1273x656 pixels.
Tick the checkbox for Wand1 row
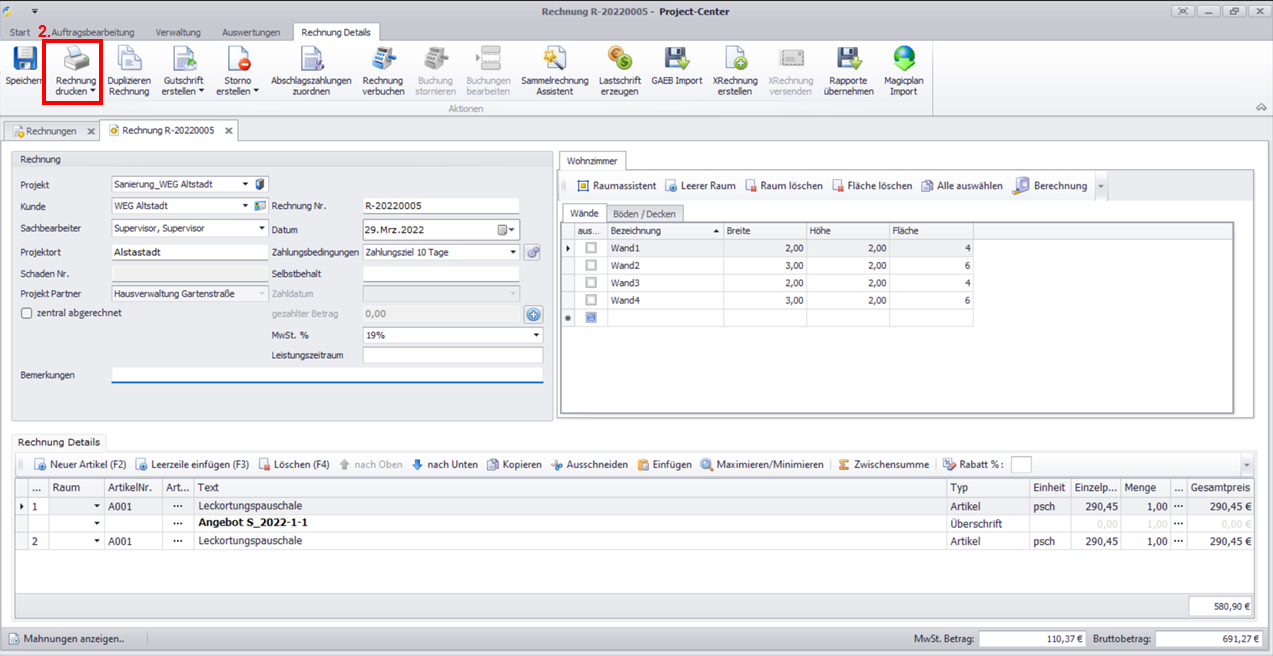pyautogui.click(x=591, y=248)
